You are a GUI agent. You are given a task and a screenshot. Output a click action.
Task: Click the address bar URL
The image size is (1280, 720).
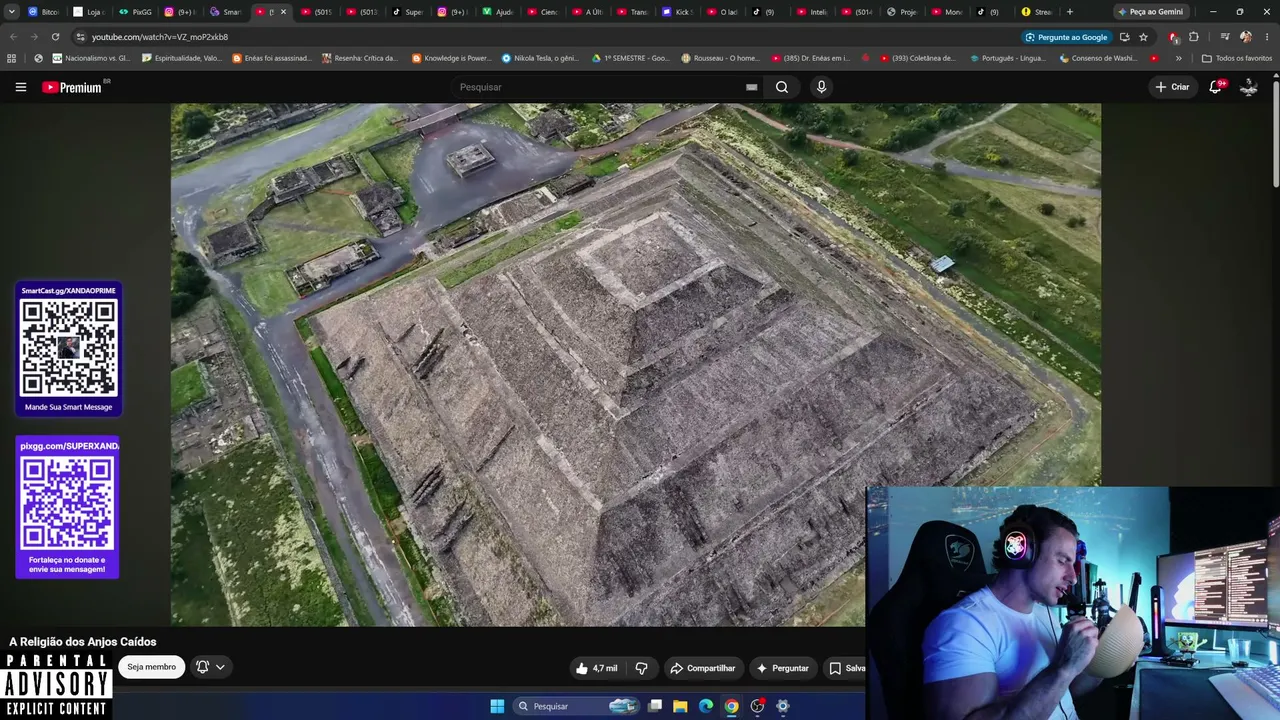(160, 37)
